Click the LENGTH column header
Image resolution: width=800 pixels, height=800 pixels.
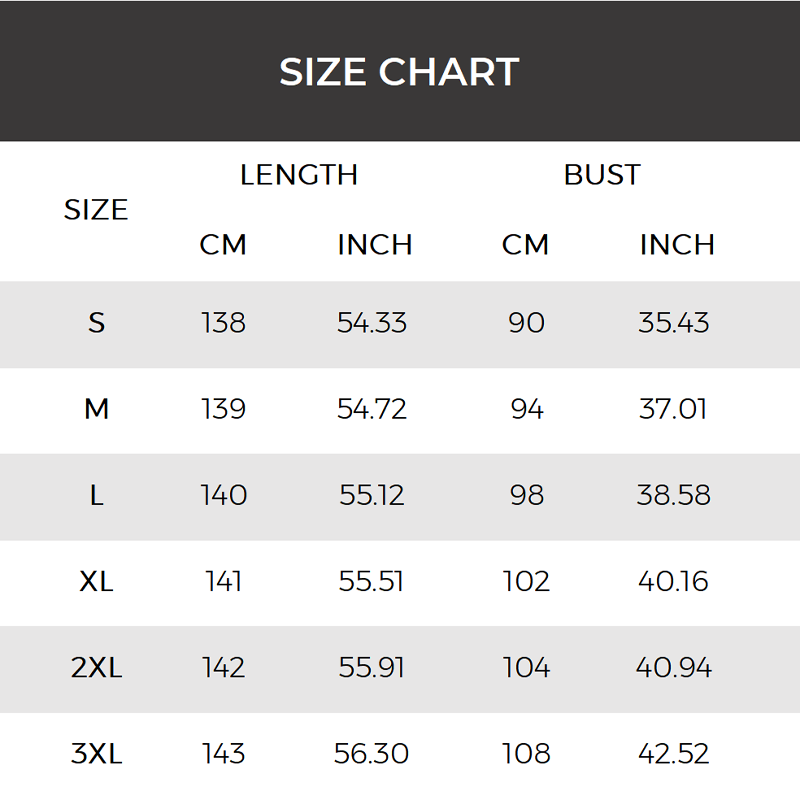299,175
